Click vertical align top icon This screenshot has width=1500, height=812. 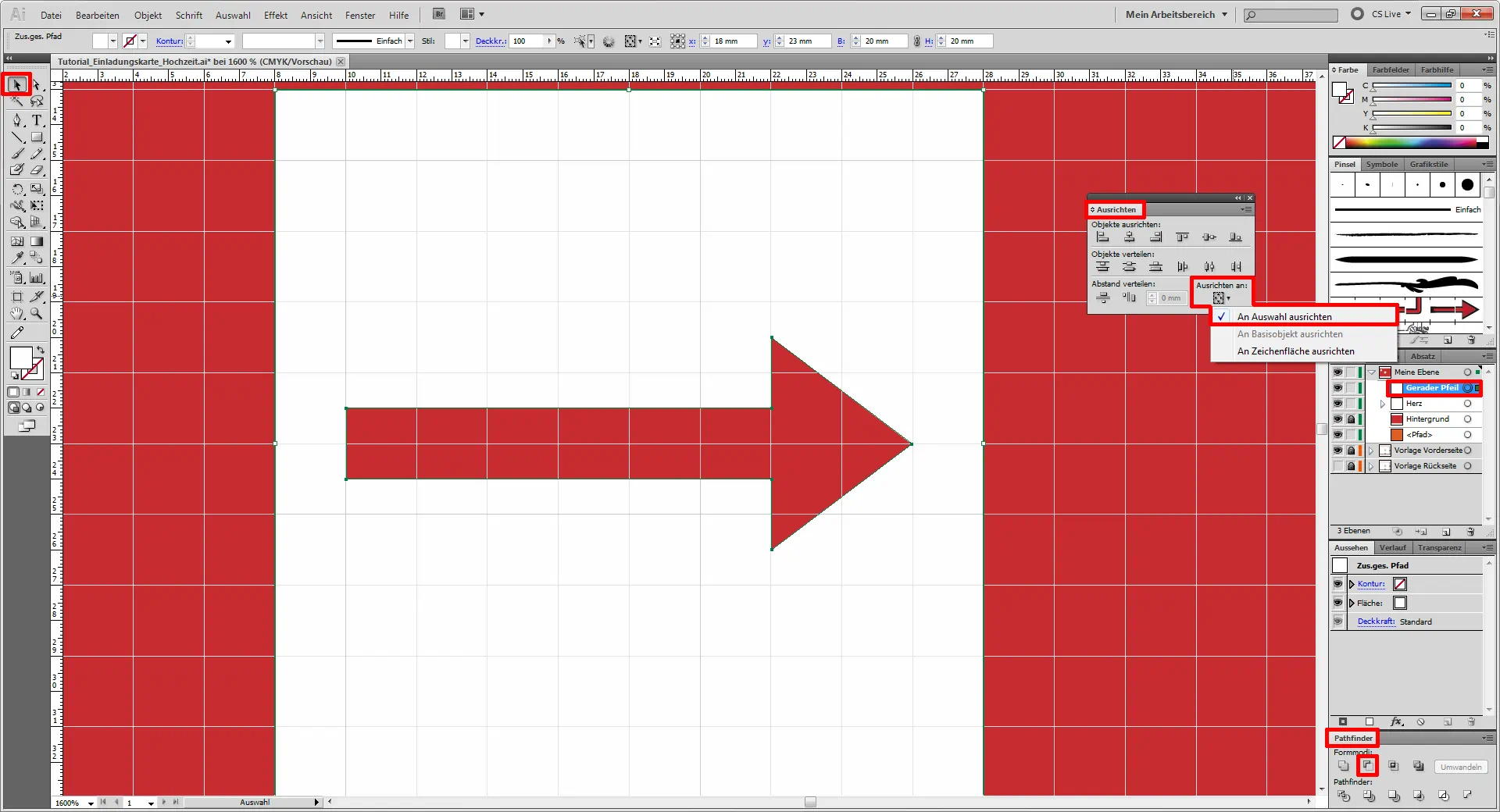point(1182,237)
